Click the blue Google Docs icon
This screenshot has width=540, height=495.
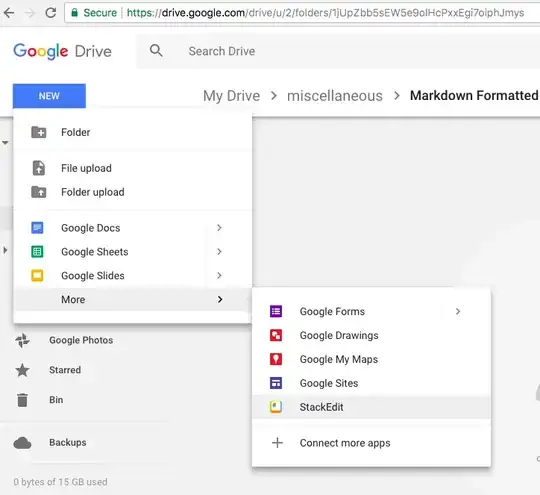click(37, 228)
